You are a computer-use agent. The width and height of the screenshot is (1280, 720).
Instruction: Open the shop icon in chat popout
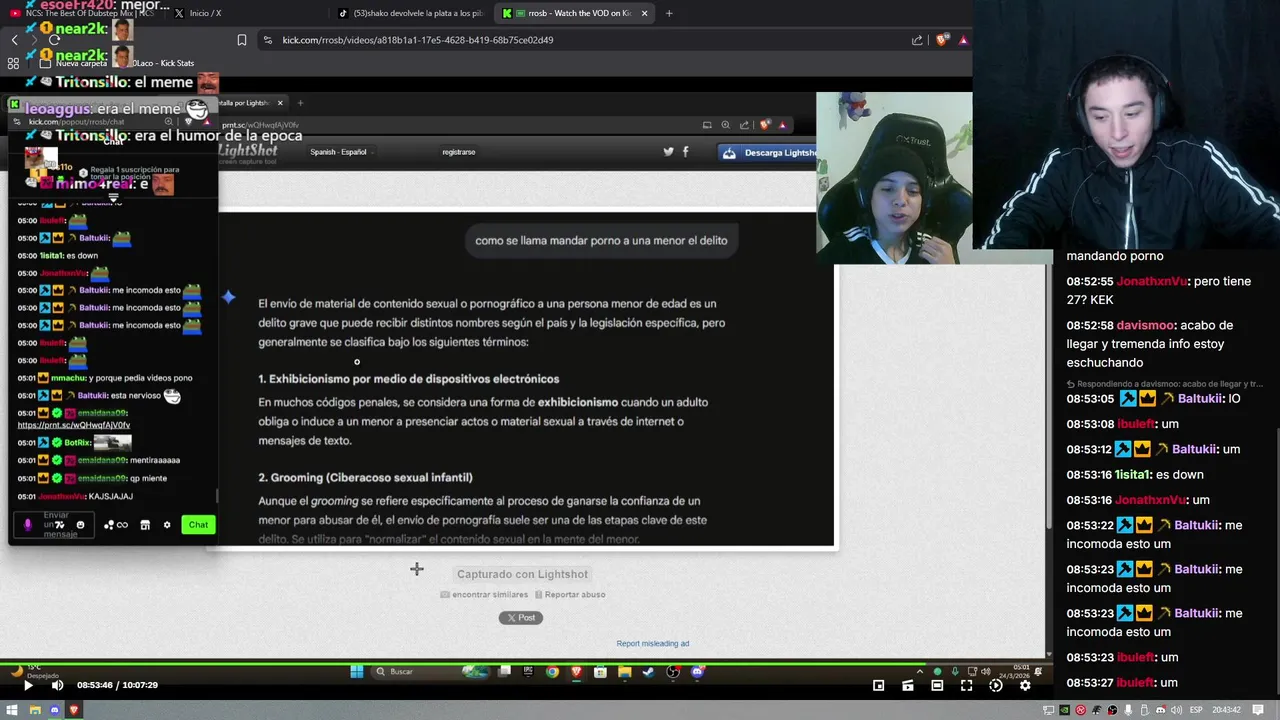145,525
